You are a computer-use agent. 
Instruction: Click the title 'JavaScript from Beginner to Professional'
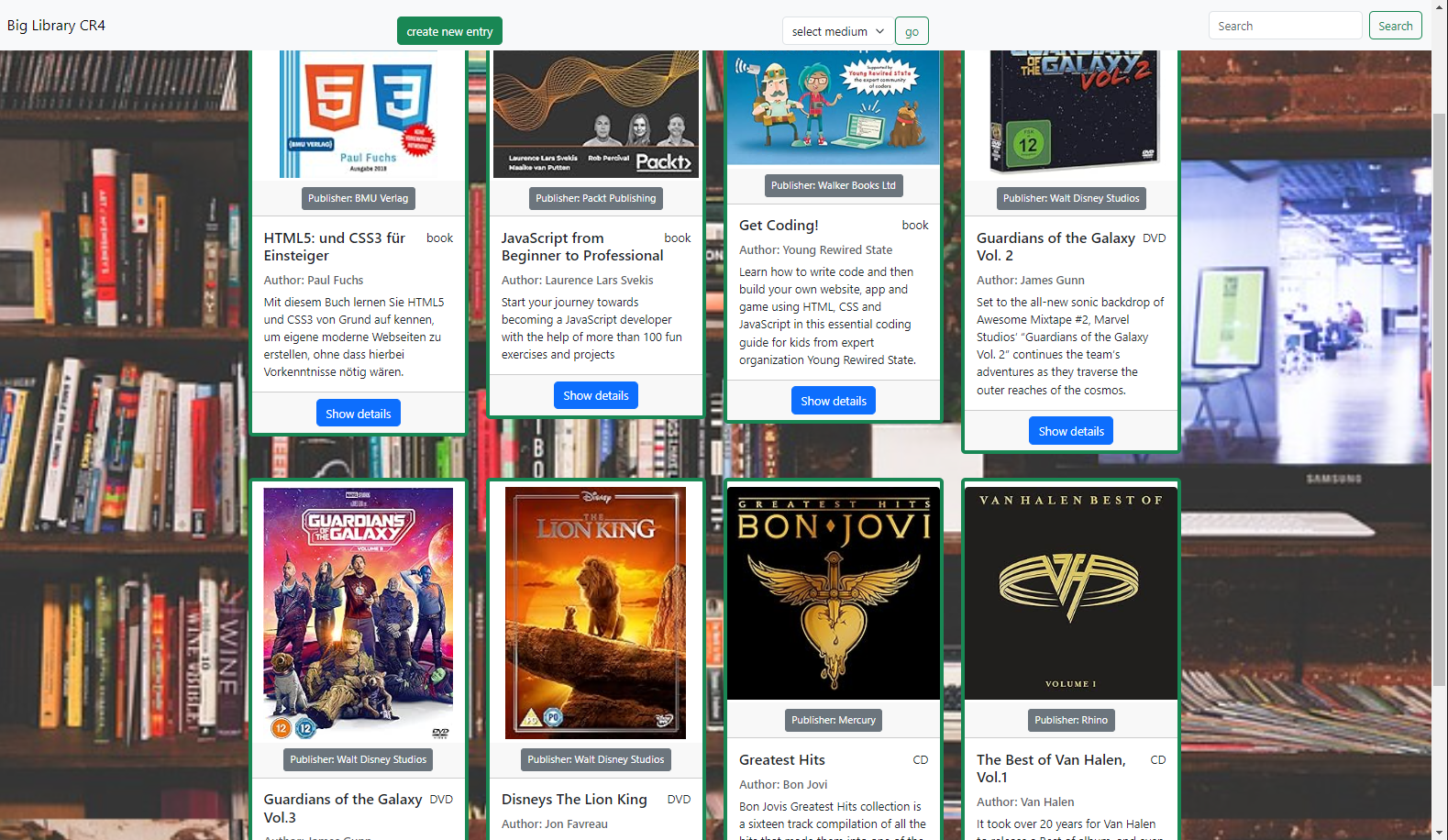click(x=582, y=247)
